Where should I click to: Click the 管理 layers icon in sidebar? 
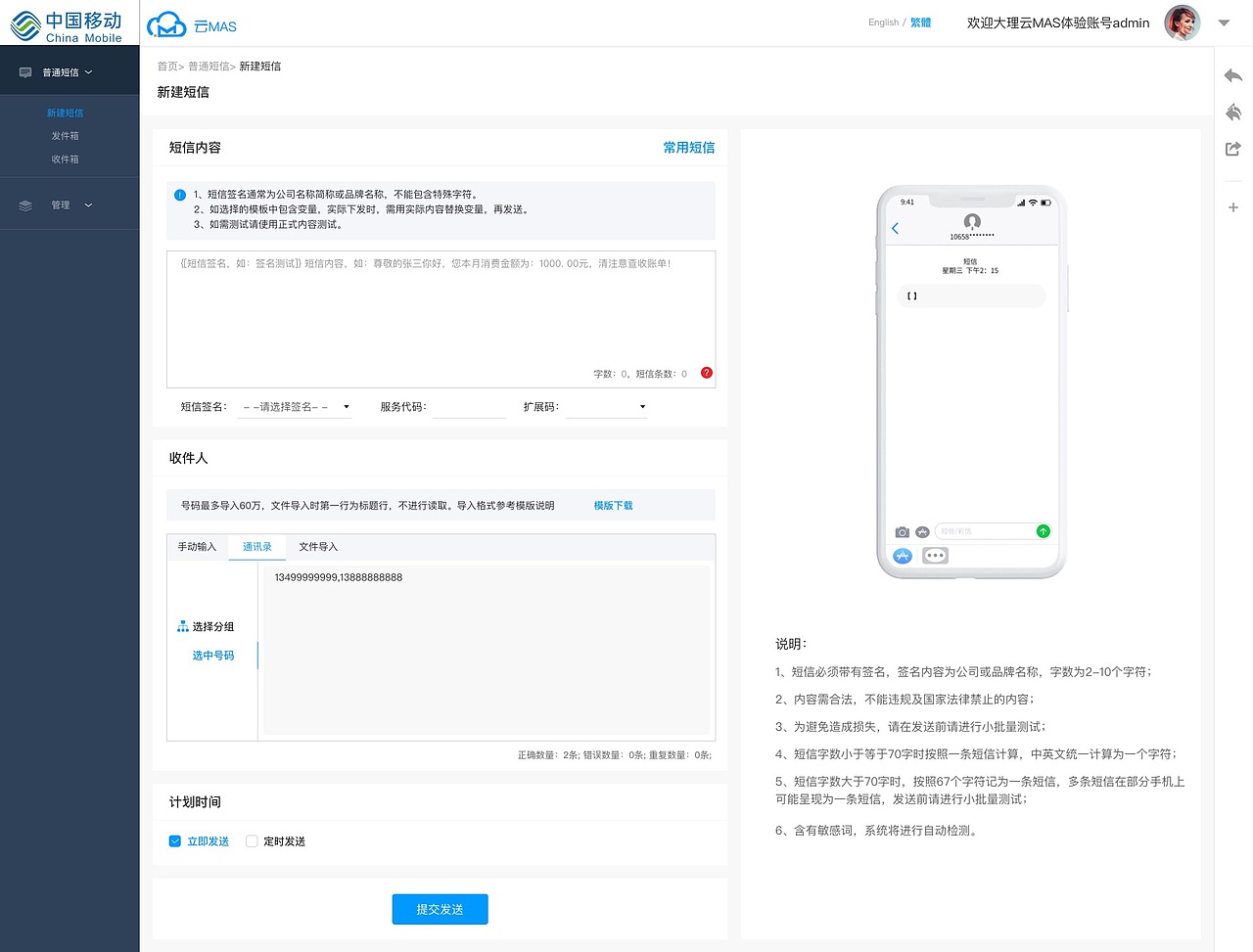24,204
